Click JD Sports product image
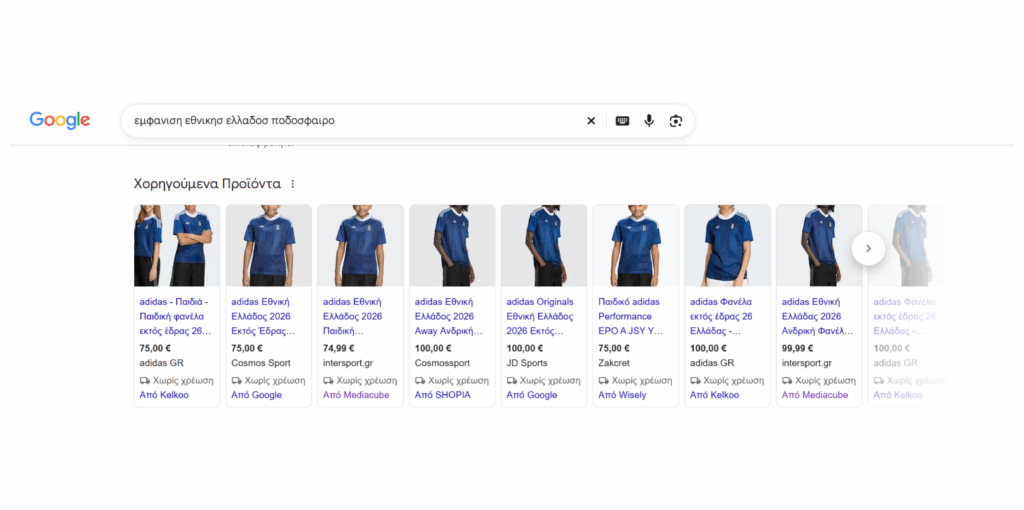The image size is (1024, 510). [544, 246]
